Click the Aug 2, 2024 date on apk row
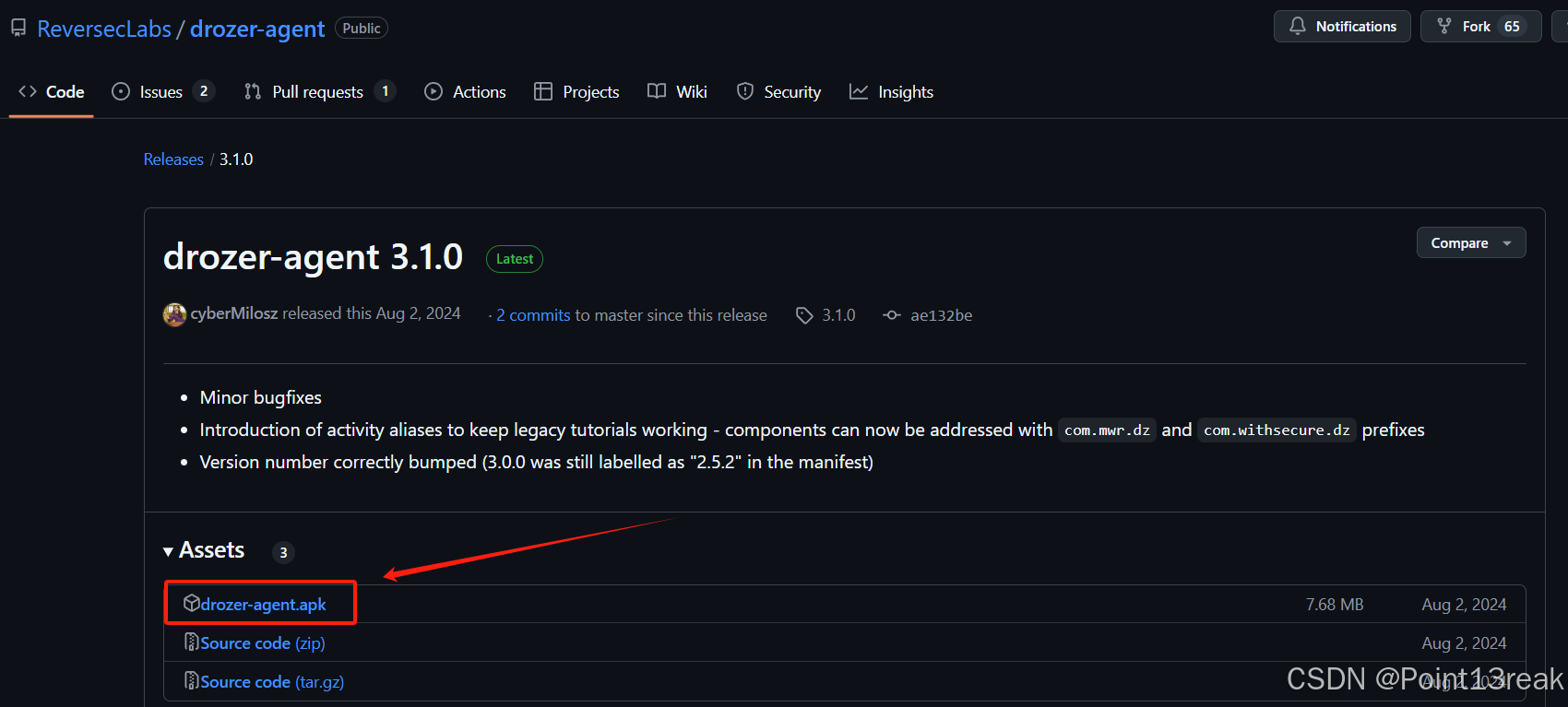This screenshot has width=1568, height=707. coord(1464,605)
